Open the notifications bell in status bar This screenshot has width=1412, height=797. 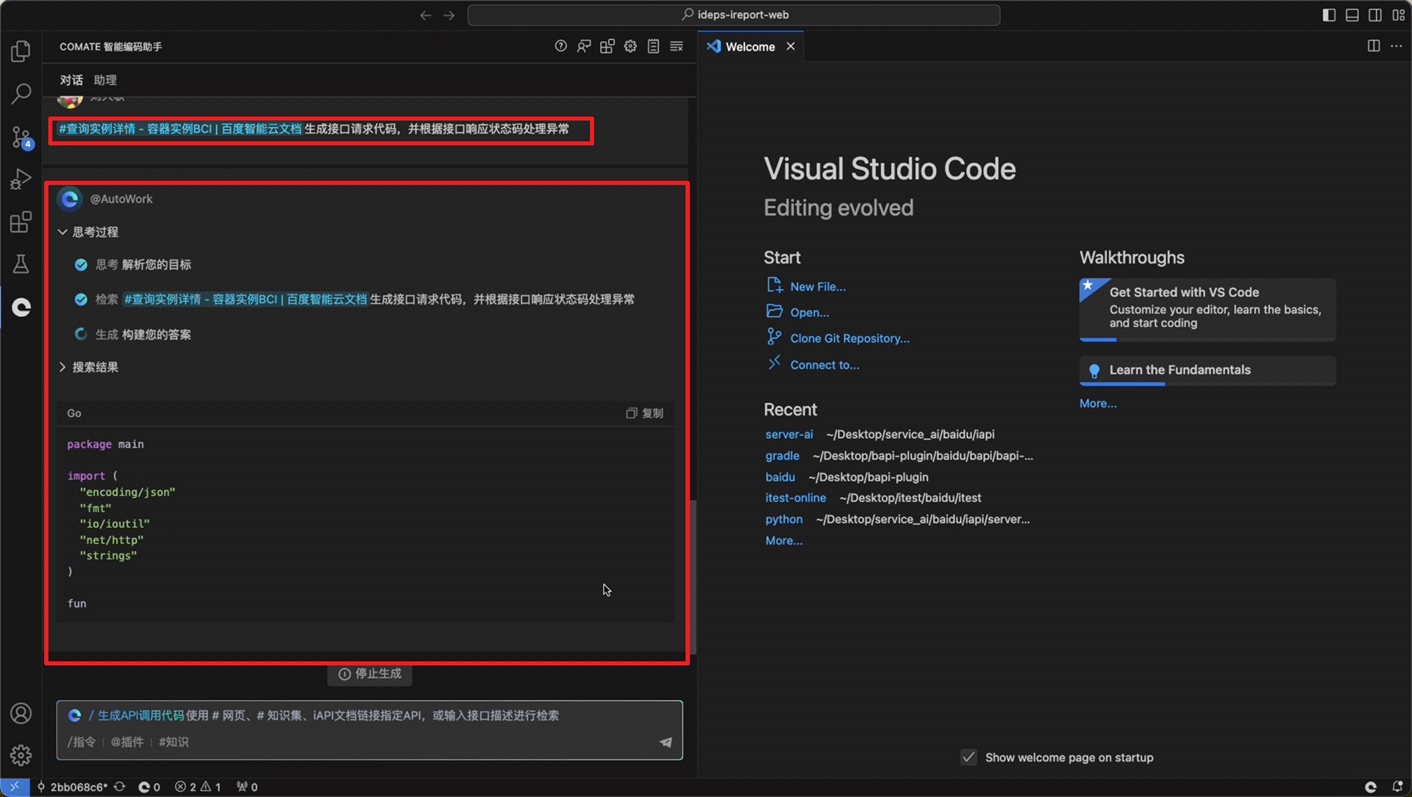(1398, 787)
